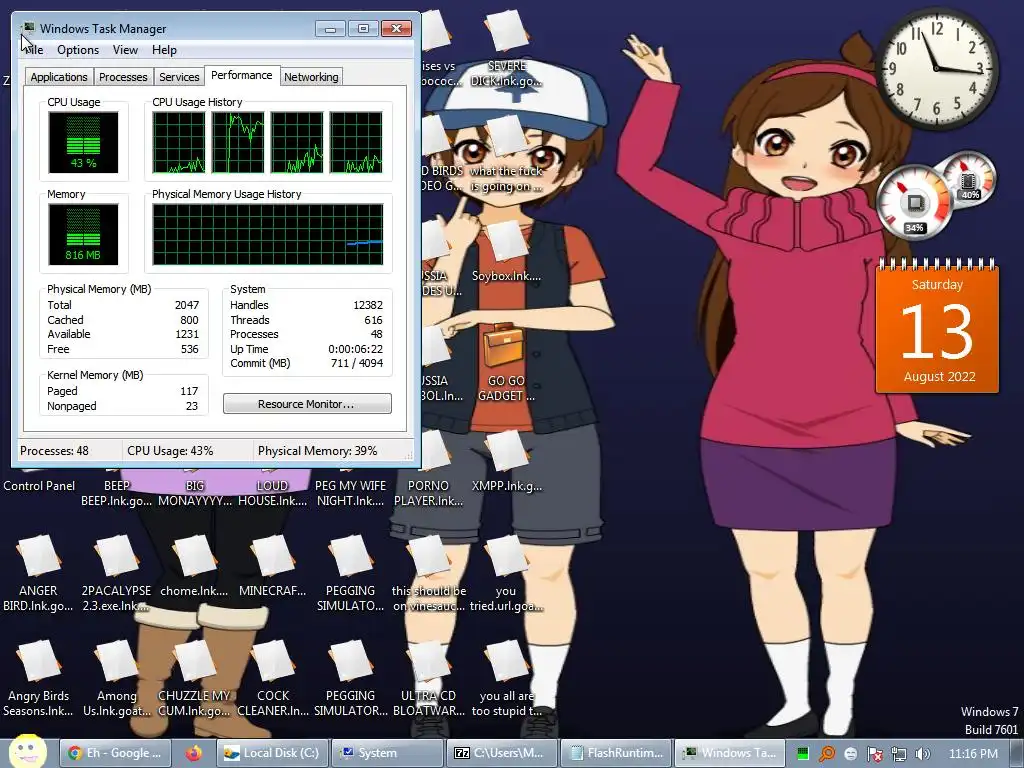1024x768 pixels.
Task: Select the XMPP.lnk desktop icon
Action: pos(506,460)
